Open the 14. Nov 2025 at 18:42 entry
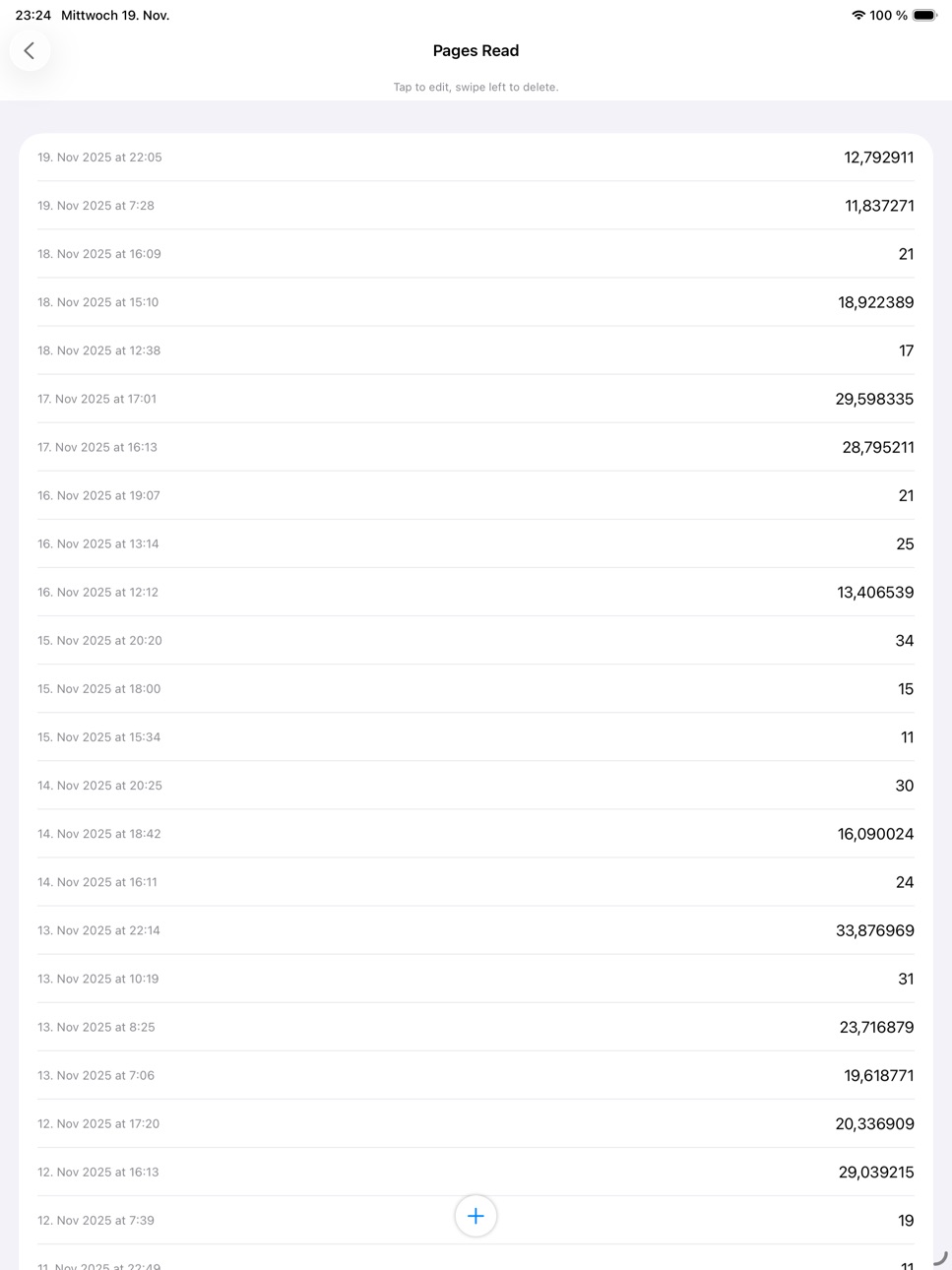The width and height of the screenshot is (952, 1270). coord(476,834)
